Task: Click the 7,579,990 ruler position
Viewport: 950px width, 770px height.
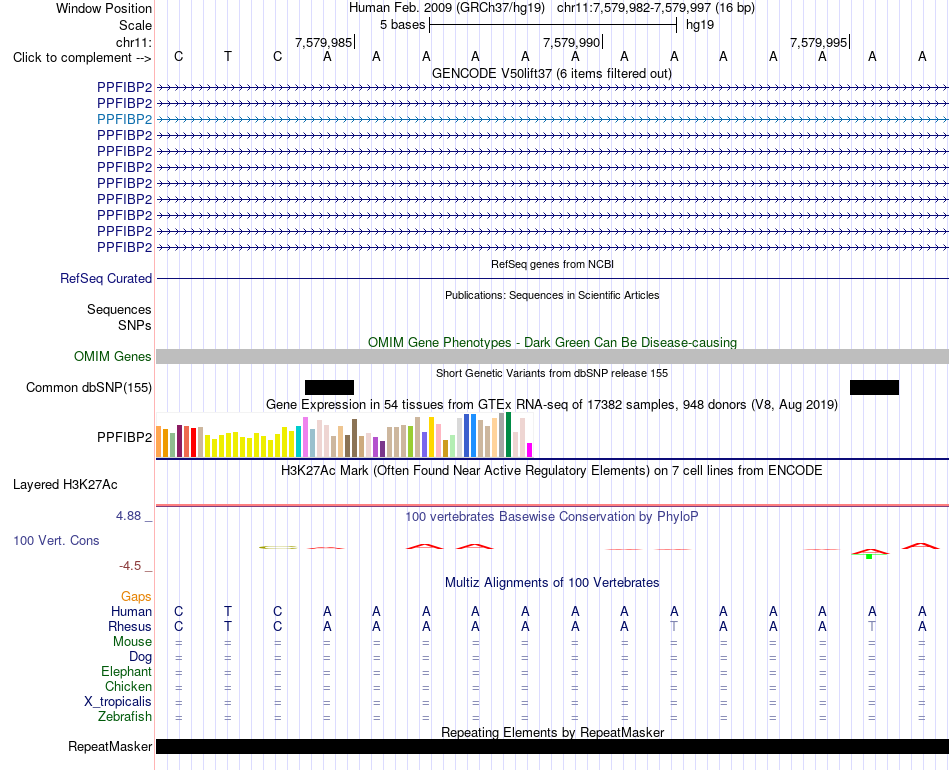Action: click(571, 42)
